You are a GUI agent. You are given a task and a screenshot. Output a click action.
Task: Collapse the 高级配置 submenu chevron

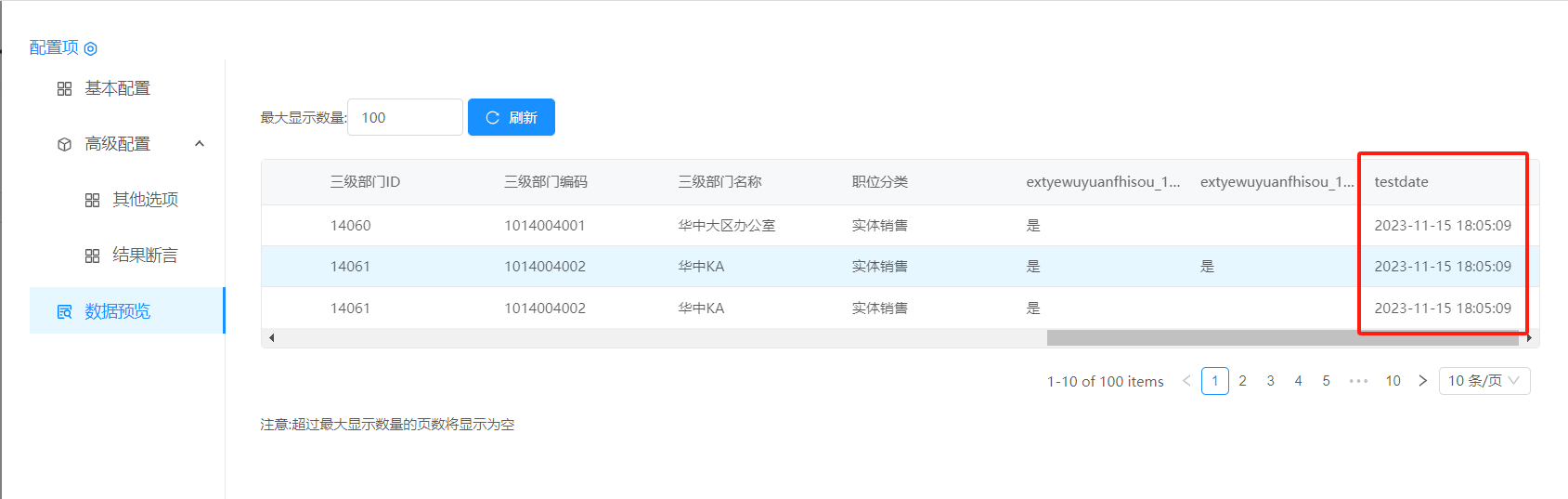click(x=200, y=144)
